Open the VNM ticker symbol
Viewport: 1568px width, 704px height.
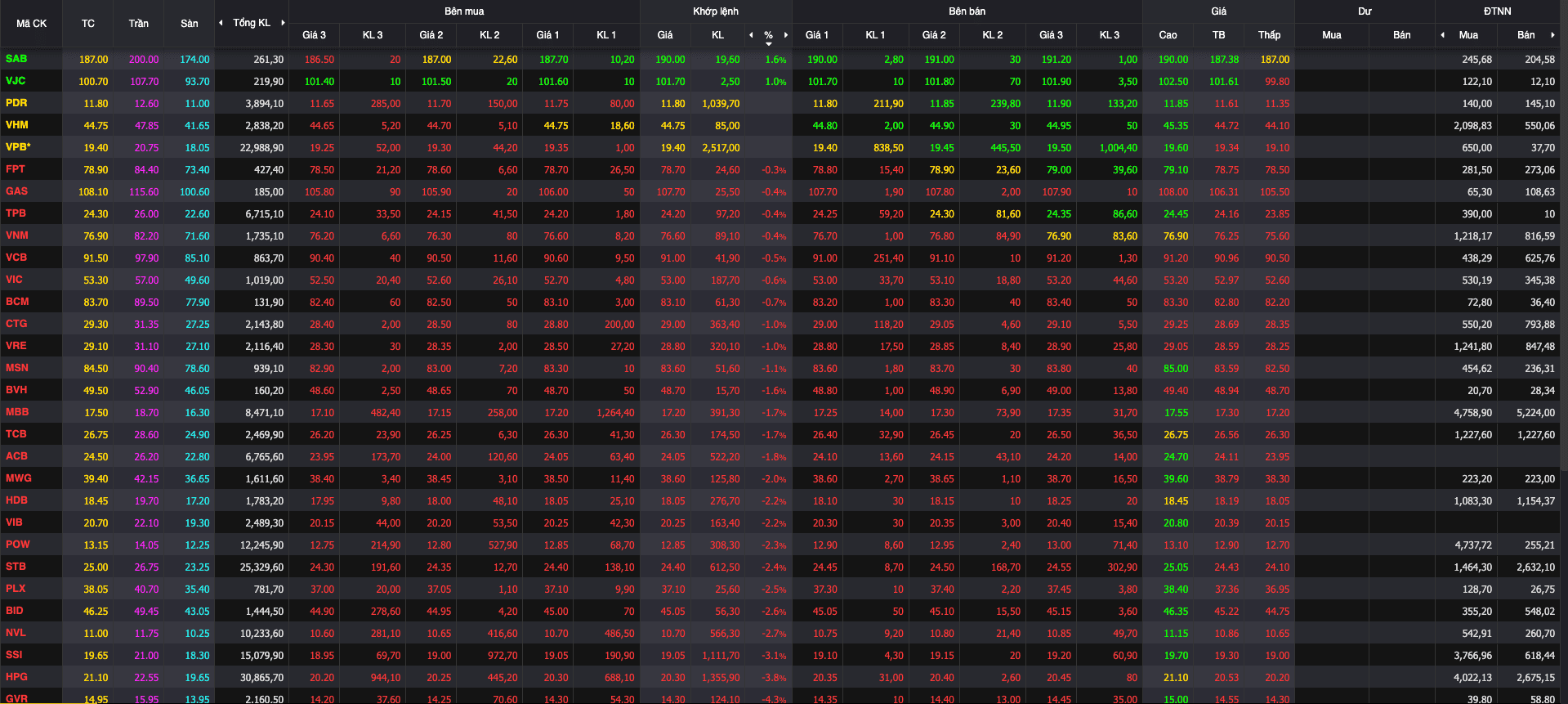(x=17, y=235)
